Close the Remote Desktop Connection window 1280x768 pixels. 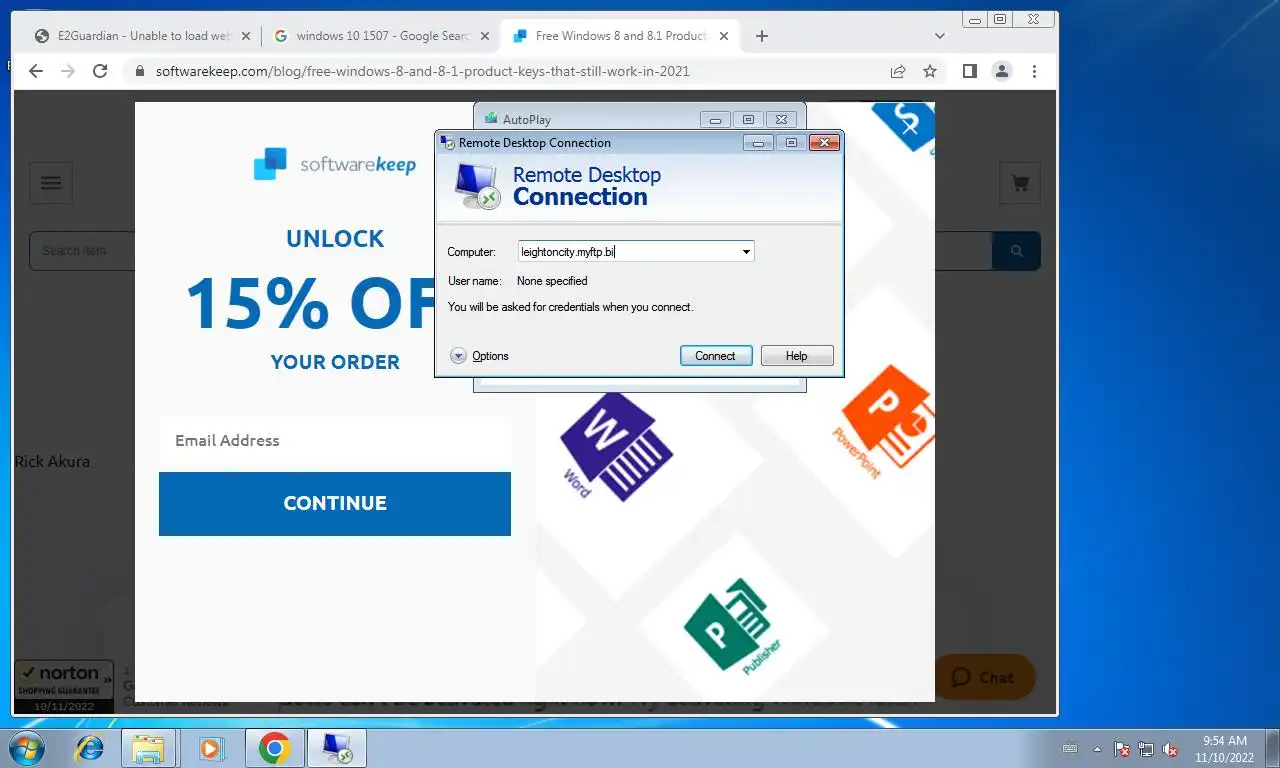click(823, 143)
